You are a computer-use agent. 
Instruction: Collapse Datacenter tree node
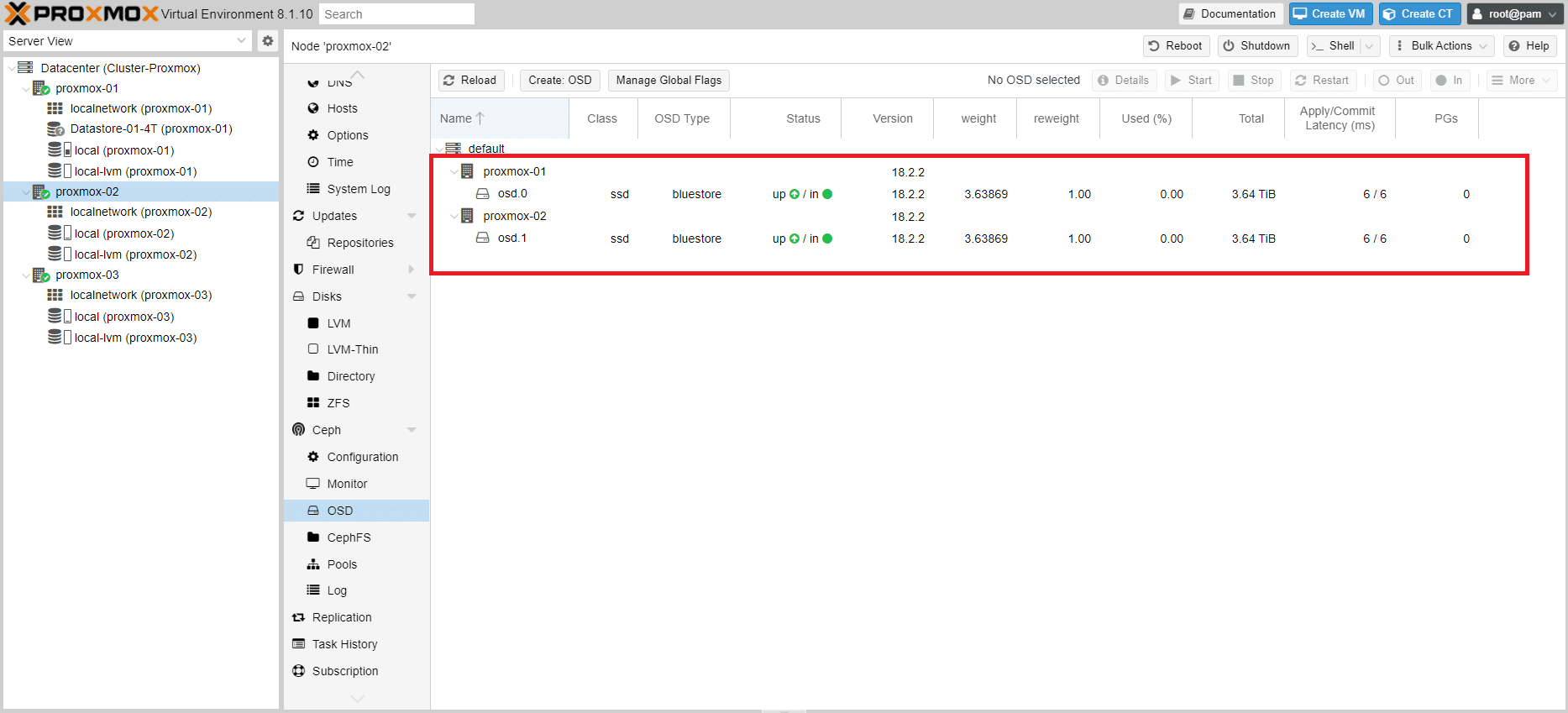coord(11,68)
